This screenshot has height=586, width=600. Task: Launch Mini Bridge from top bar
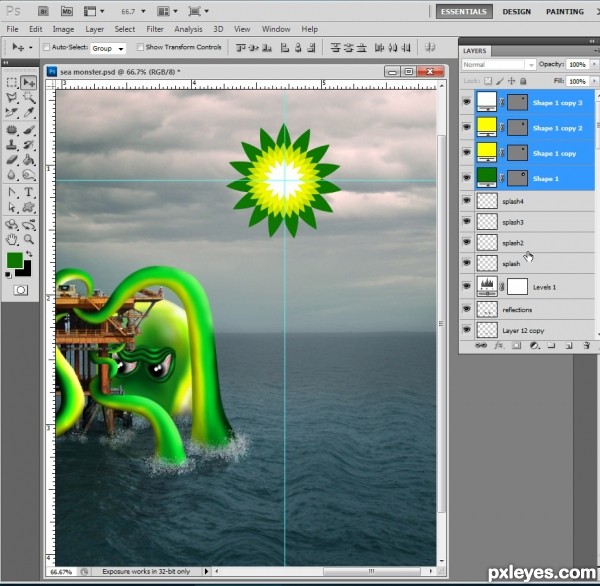pos(67,11)
